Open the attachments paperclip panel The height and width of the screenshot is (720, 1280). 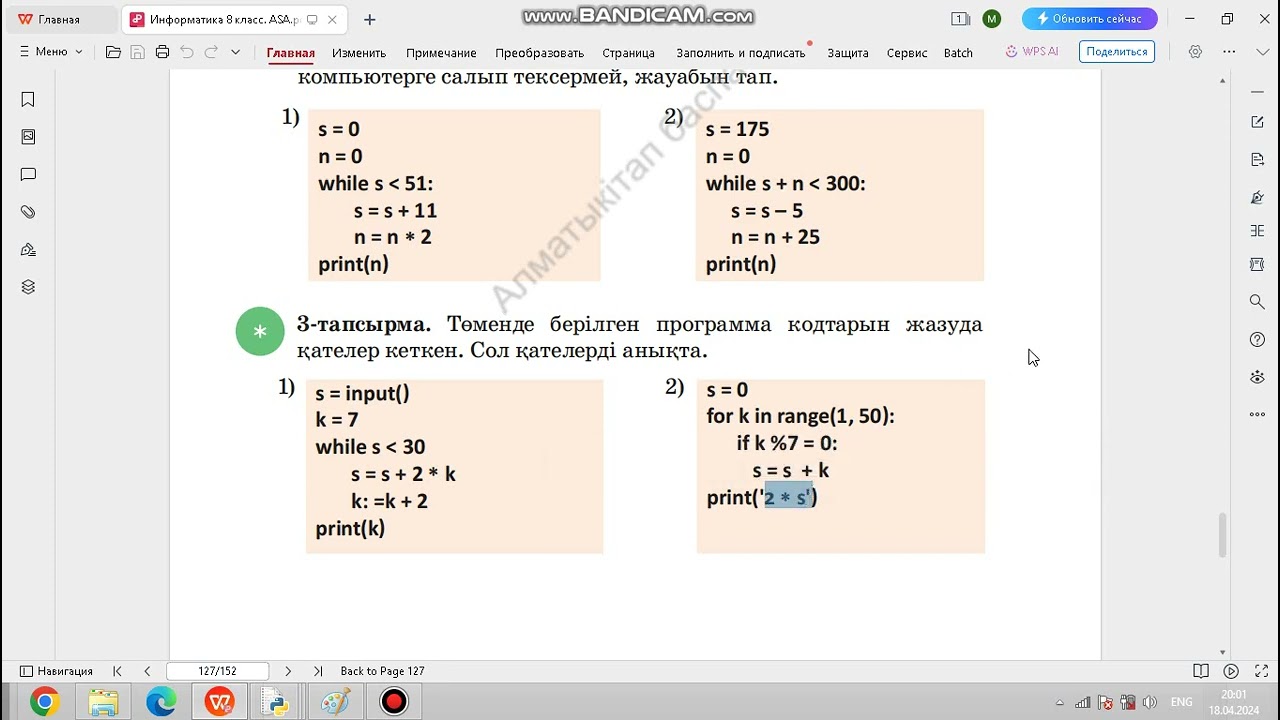(28, 212)
